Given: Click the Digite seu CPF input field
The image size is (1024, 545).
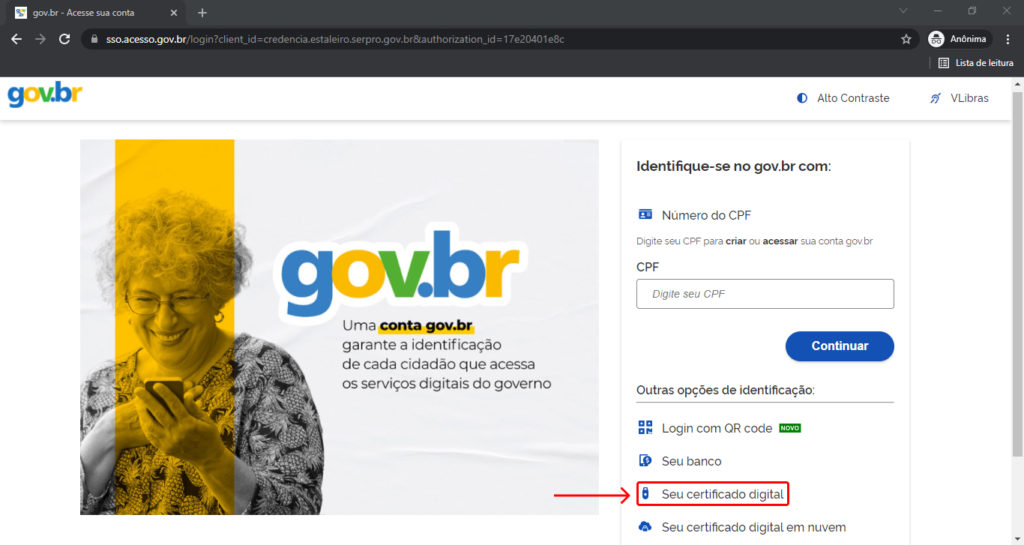Looking at the screenshot, I should coord(765,294).
